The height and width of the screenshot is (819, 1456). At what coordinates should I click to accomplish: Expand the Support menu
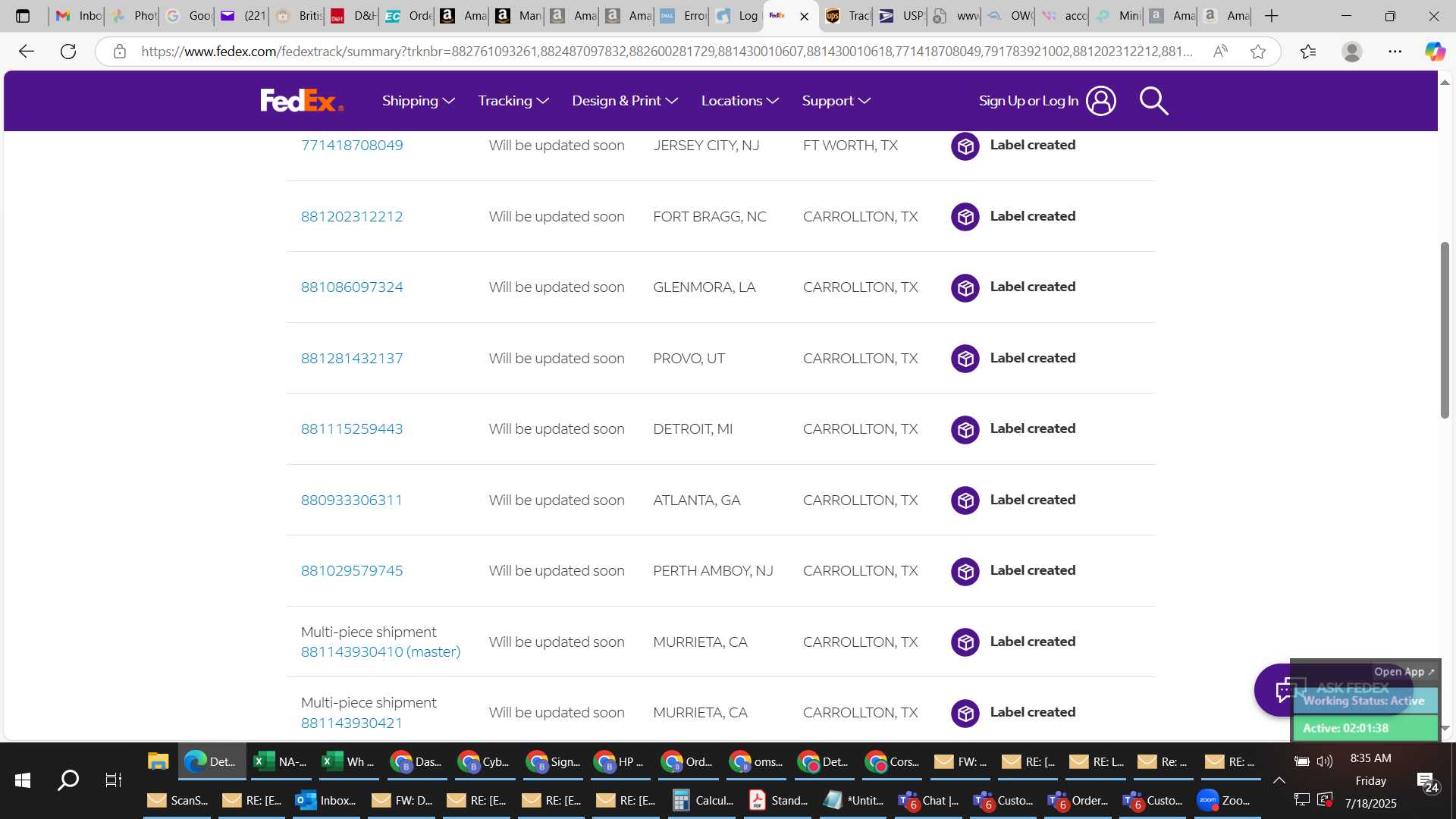836,101
